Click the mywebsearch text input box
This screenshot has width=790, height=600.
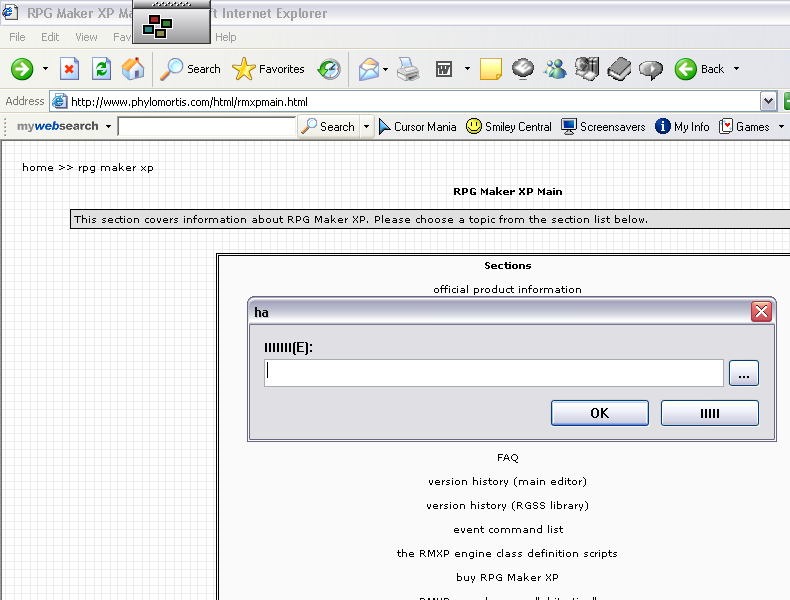click(x=207, y=126)
